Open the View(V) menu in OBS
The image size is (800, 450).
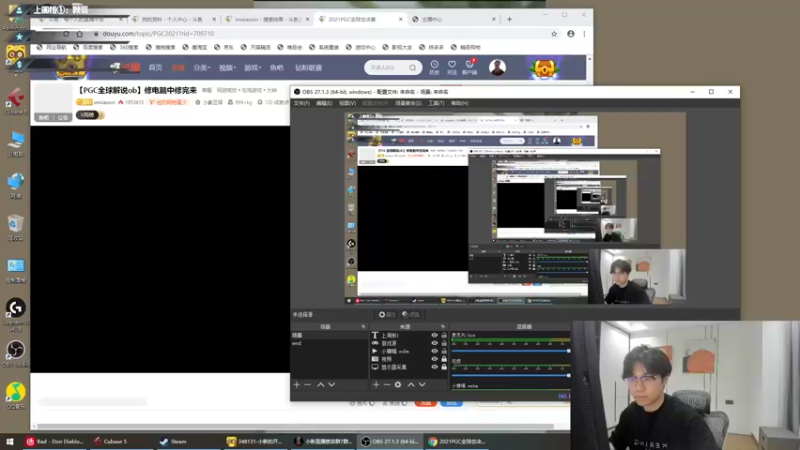(x=347, y=103)
